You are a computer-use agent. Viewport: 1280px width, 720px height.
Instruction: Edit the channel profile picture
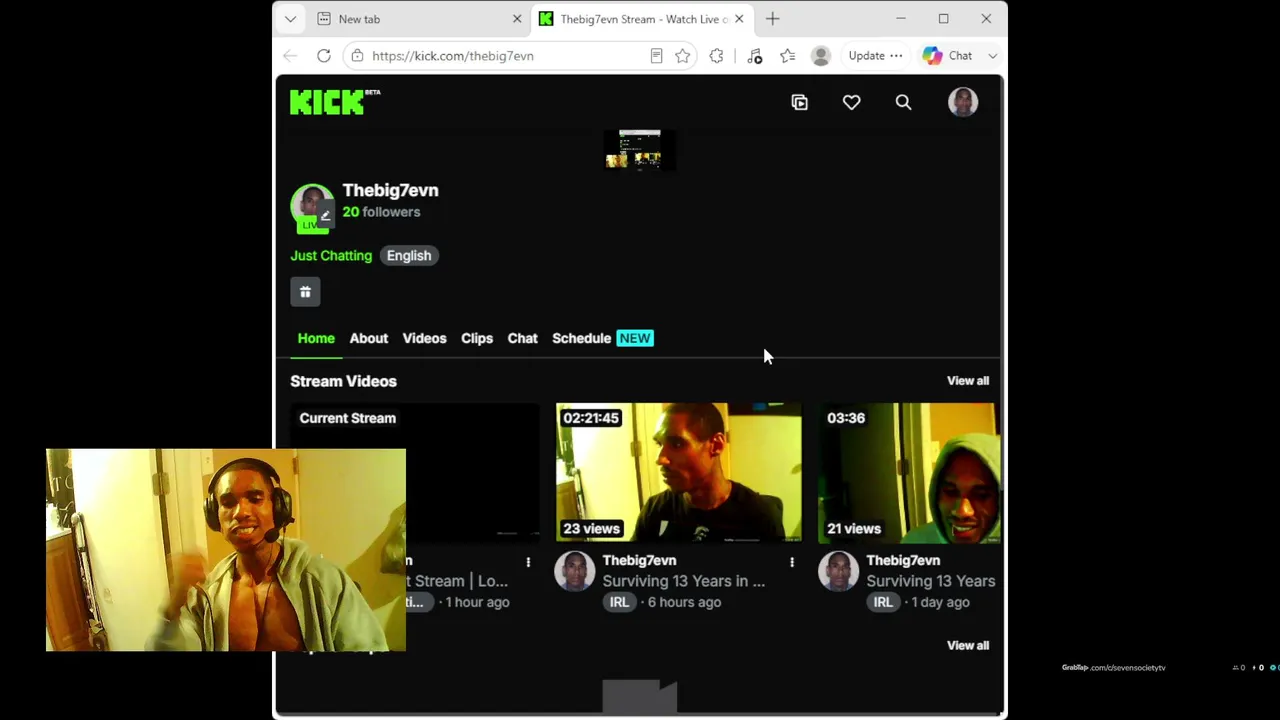[325, 216]
